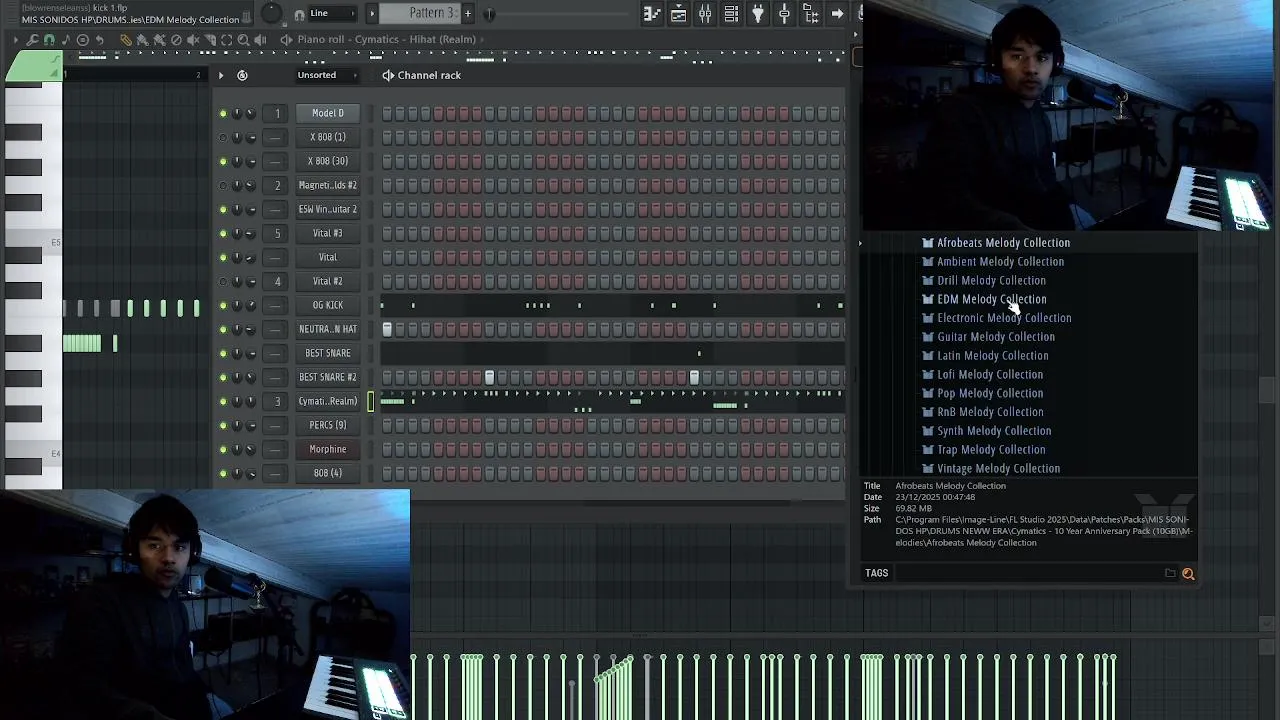The width and height of the screenshot is (1280, 720).
Task: Open the 808 (4) channel button
Action: pos(327,473)
